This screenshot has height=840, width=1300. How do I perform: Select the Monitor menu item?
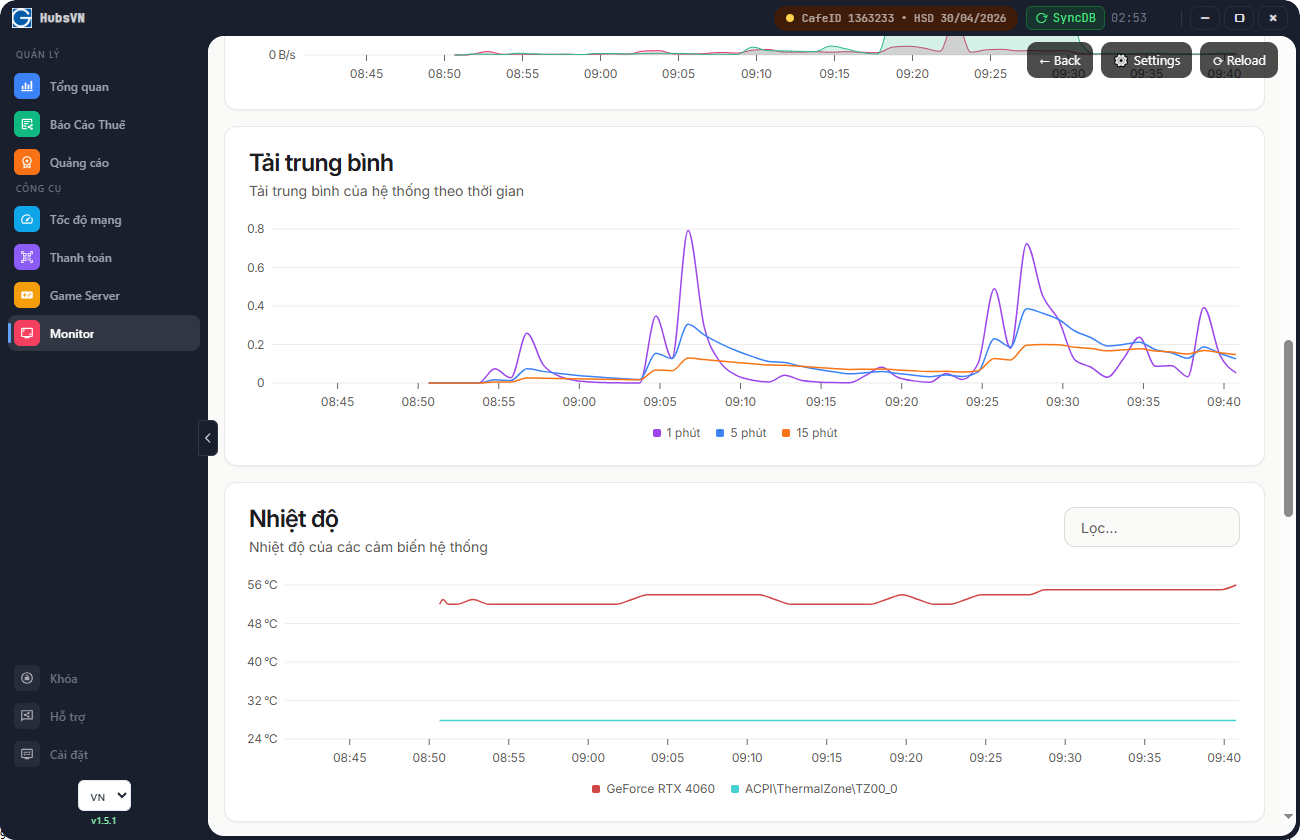pos(103,333)
